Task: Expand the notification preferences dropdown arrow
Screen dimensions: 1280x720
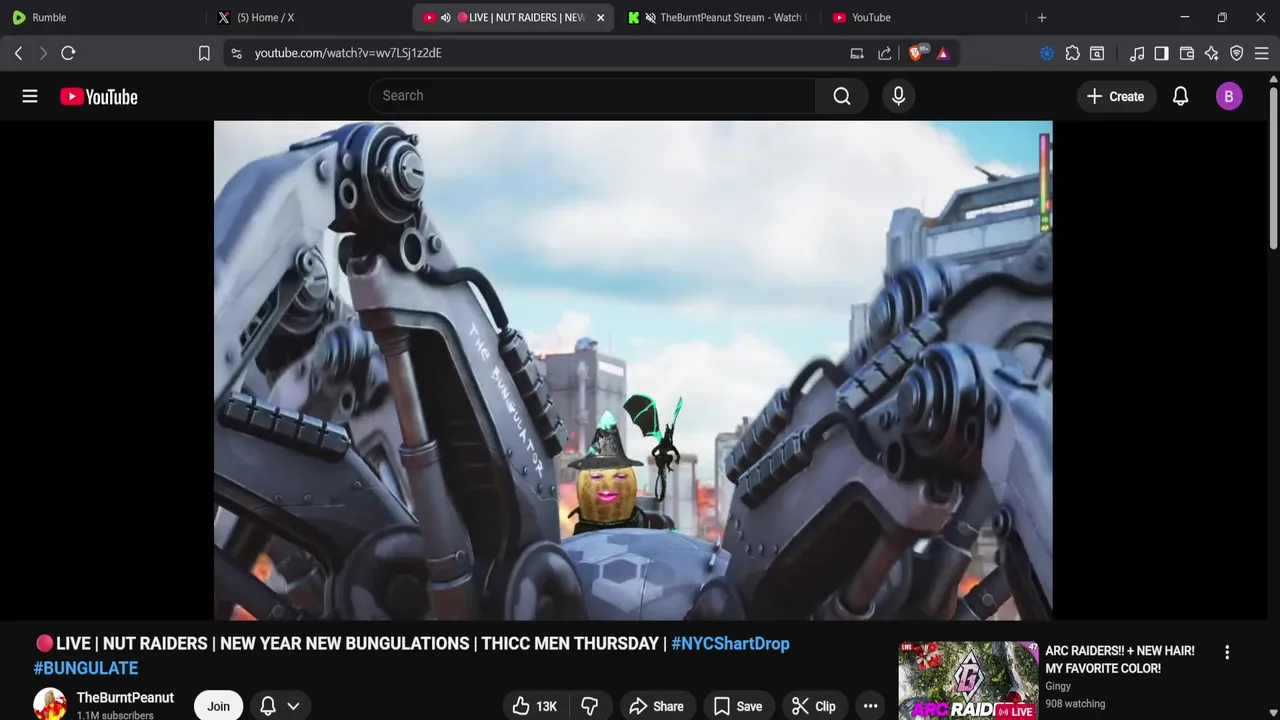Action: tap(293, 706)
